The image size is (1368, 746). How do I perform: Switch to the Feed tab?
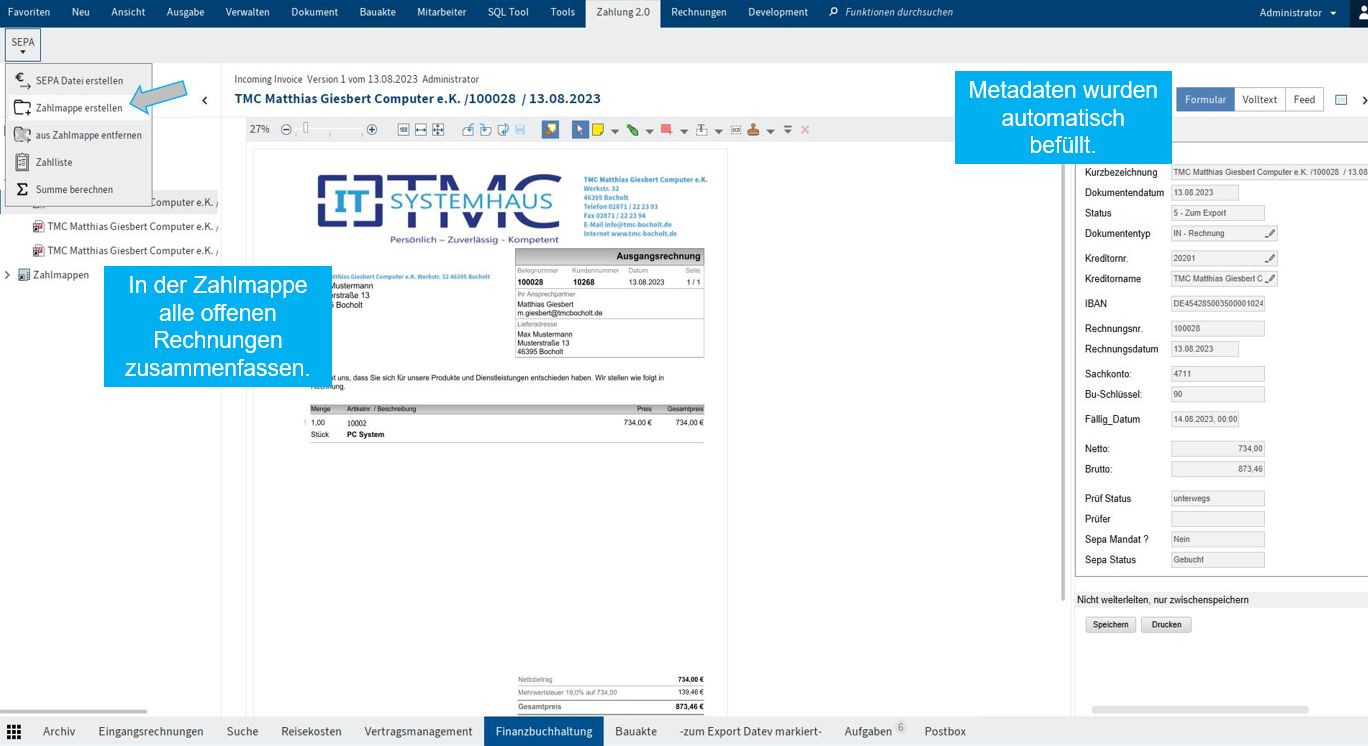click(1304, 100)
